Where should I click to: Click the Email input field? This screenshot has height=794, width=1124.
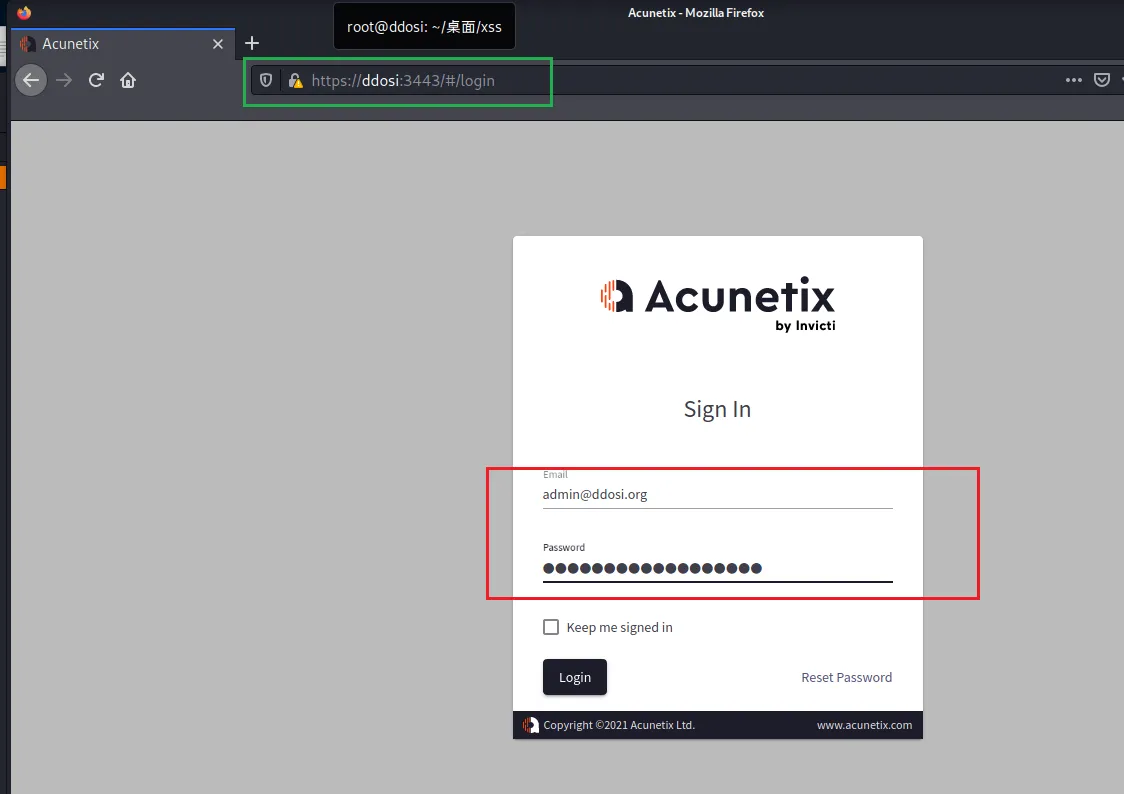coord(718,494)
